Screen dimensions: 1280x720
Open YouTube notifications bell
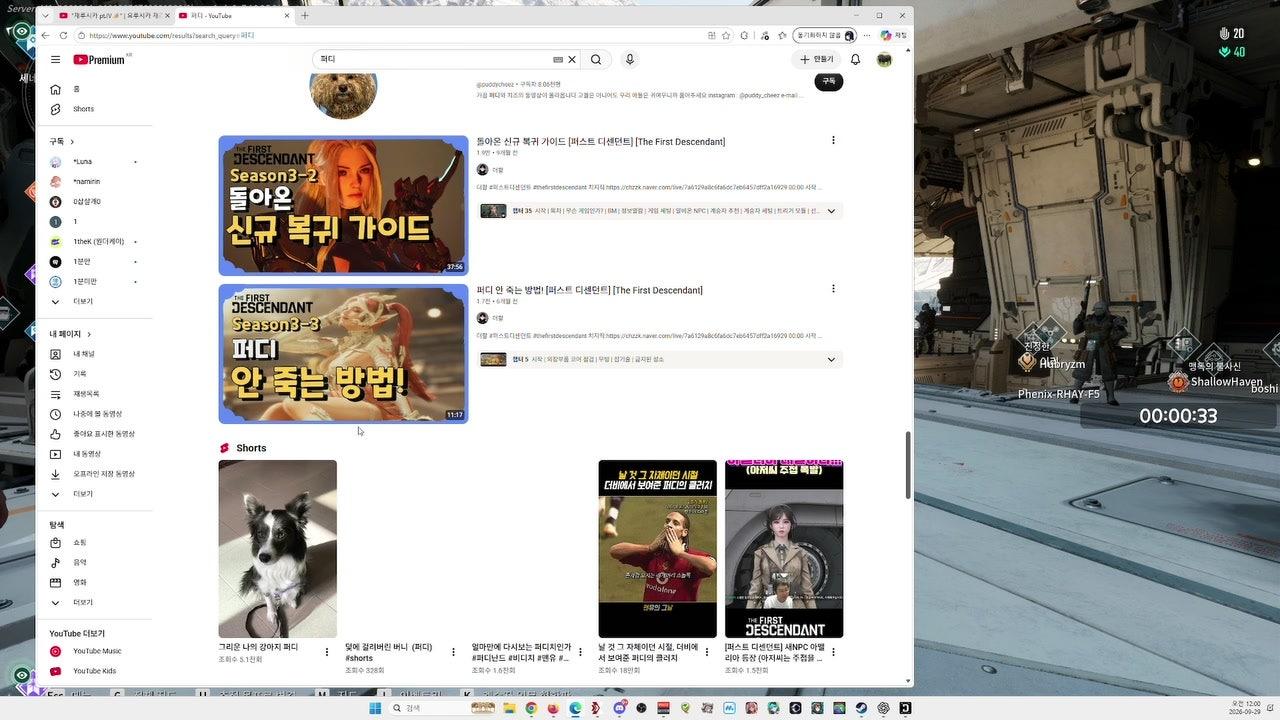(x=855, y=60)
